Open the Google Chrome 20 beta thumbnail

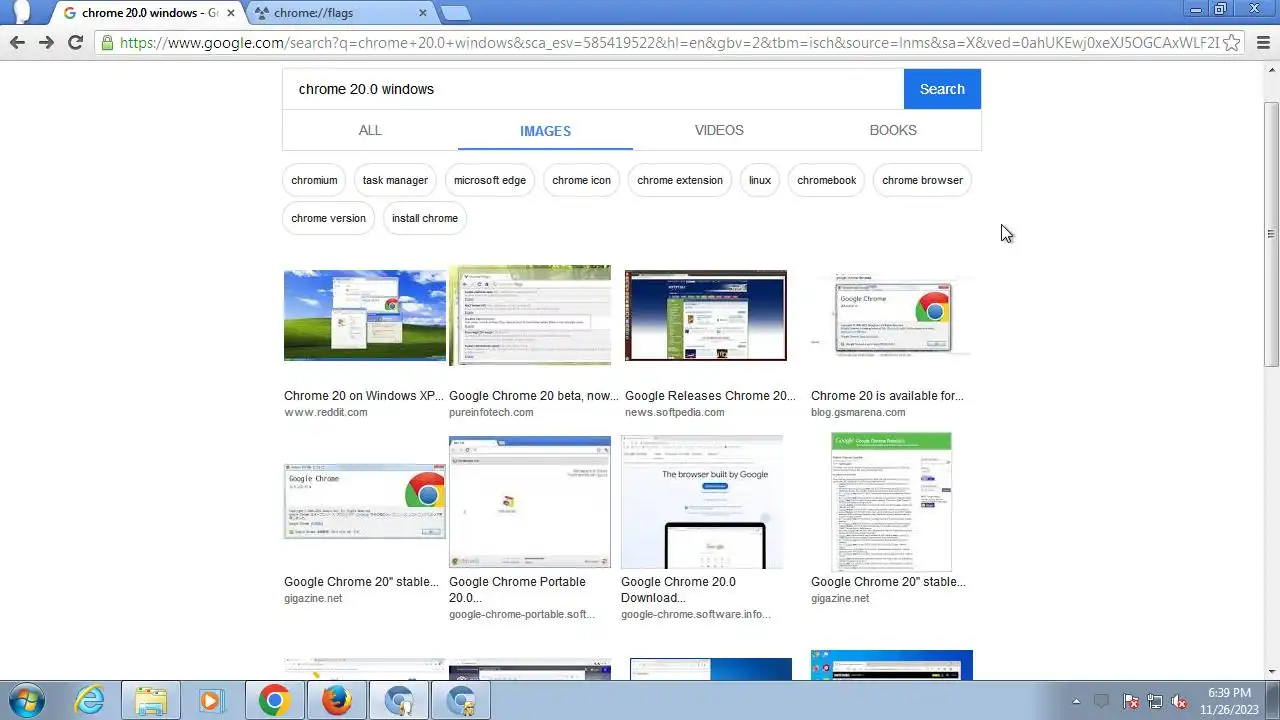[x=530, y=315]
